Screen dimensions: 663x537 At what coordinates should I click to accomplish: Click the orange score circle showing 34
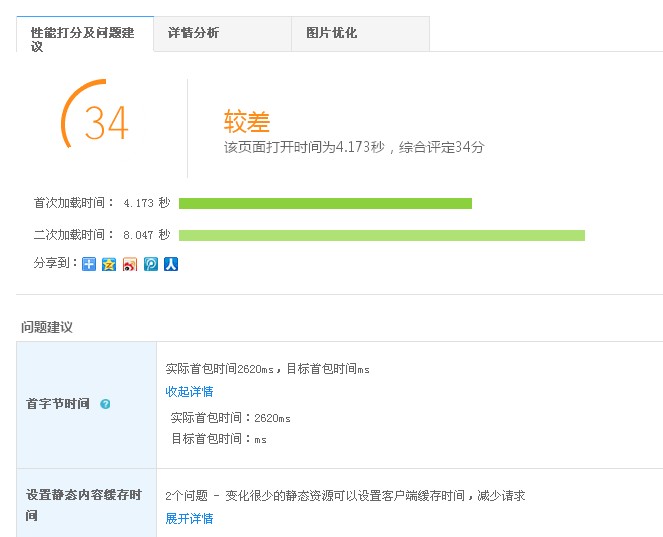[x=97, y=123]
